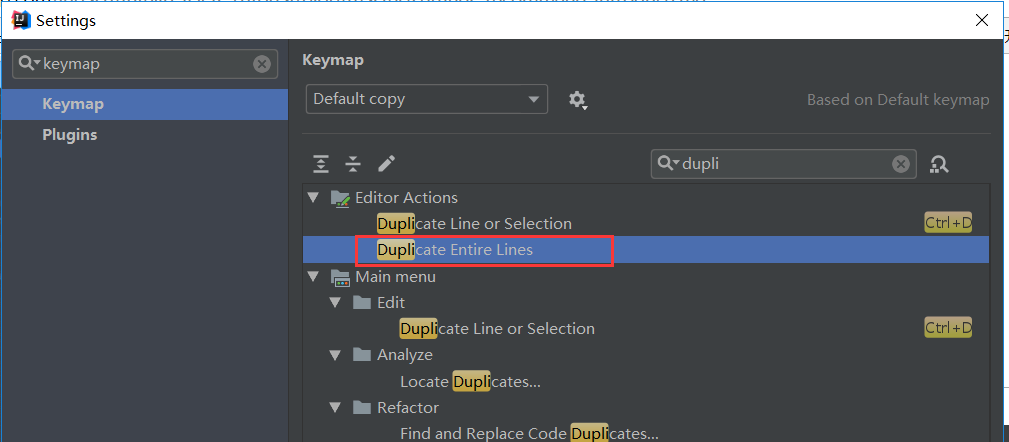
Task: Clear the 'dupli' action search field
Action: point(901,164)
